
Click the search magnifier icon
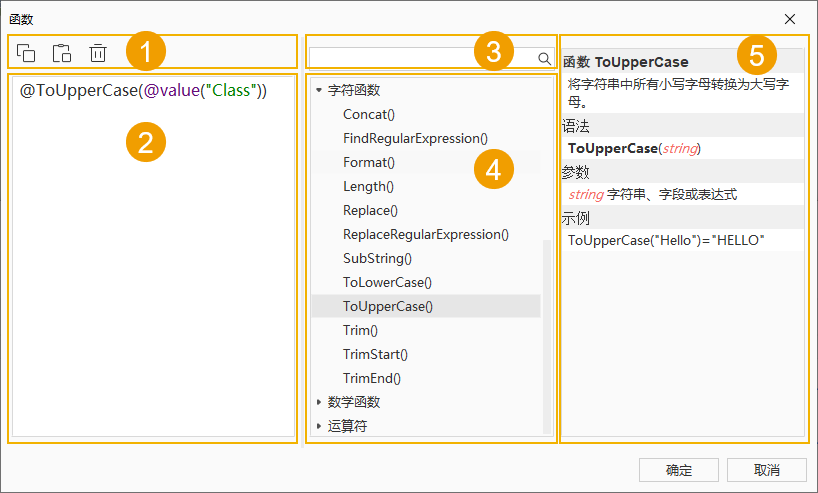pyautogui.click(x=544, y=59)
